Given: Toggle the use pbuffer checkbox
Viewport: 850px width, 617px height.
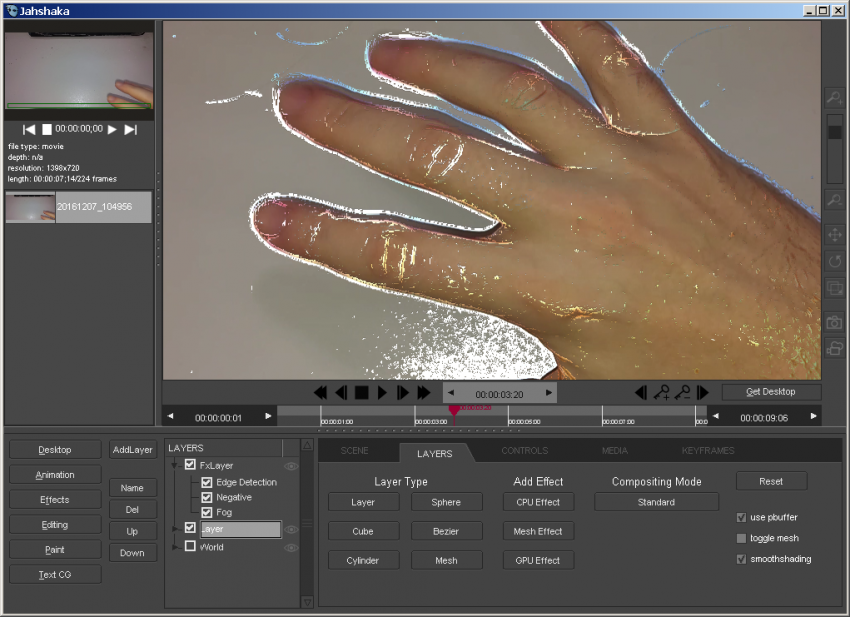Looking at the screenshot, I should (742, 517).
